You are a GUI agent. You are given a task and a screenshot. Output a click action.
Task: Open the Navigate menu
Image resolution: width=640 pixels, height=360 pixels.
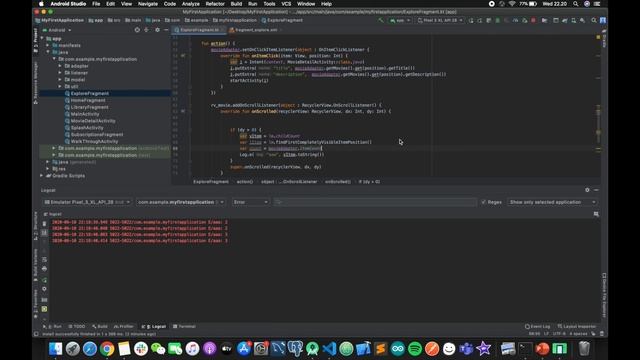(148, 4)
